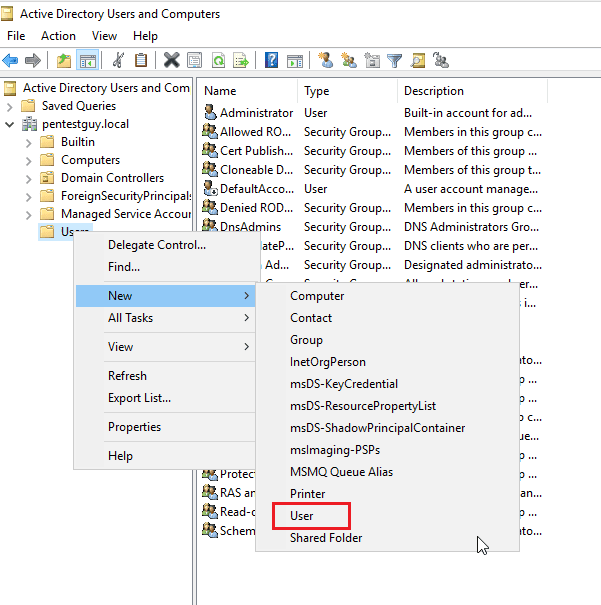Expand the ForeignSecurityPrincipals node
This screenshot has height=605, width=601.
[29, 197]
